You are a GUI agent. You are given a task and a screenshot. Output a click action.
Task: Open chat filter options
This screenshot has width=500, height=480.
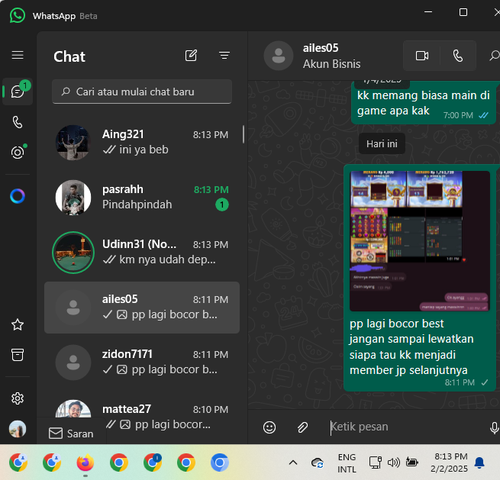click(224, 55)
